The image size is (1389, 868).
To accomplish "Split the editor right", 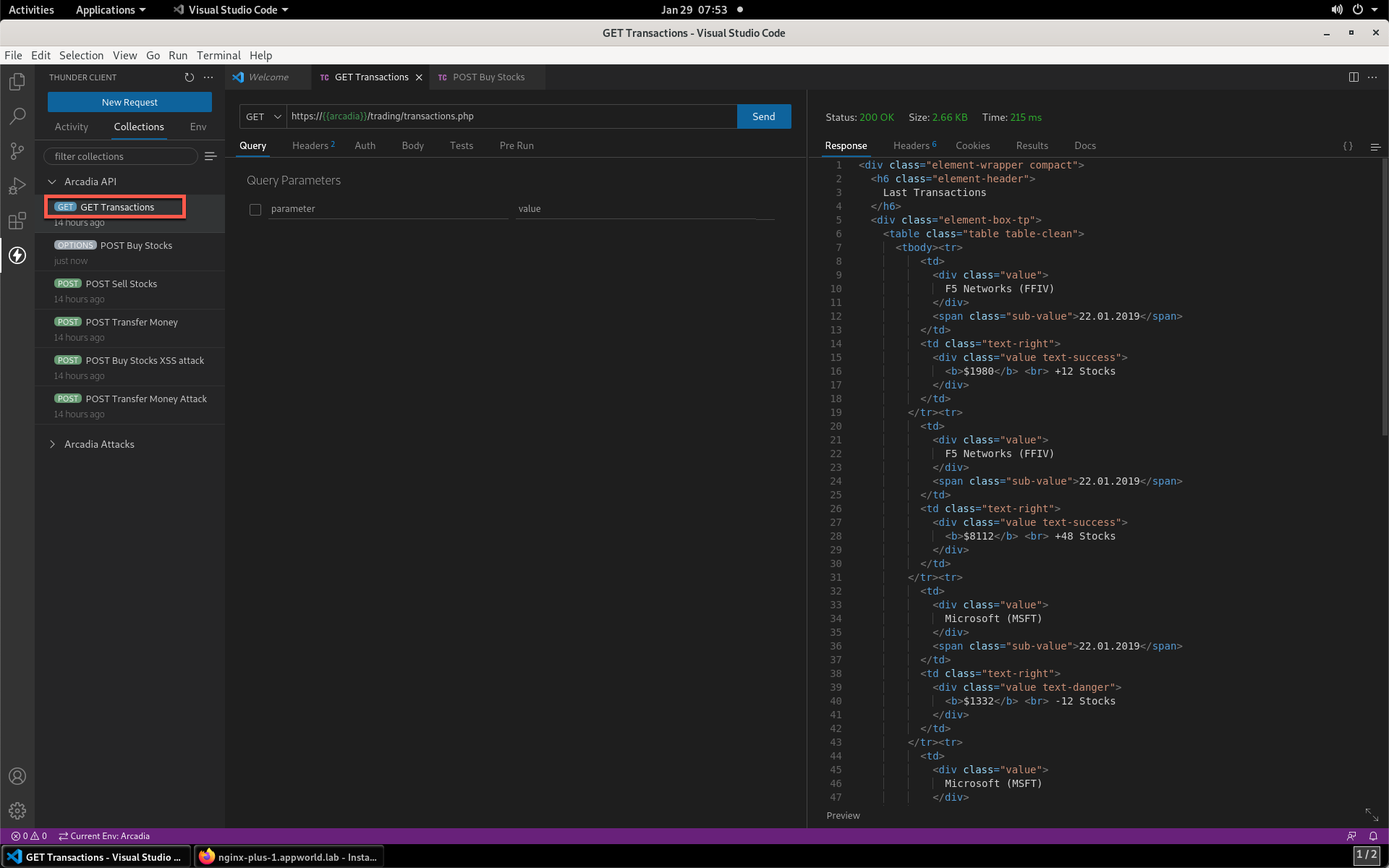I will pos(1354,77).
